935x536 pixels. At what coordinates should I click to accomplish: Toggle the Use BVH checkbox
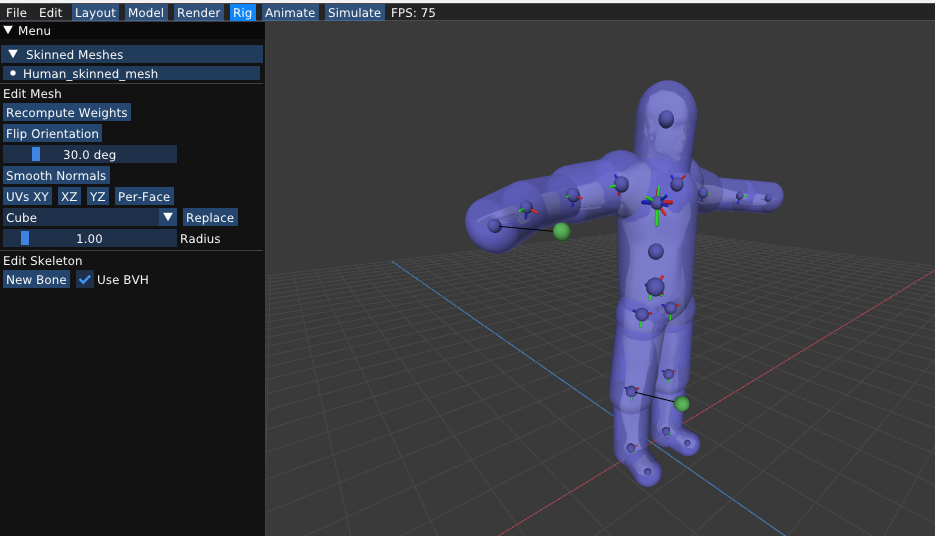86,280
